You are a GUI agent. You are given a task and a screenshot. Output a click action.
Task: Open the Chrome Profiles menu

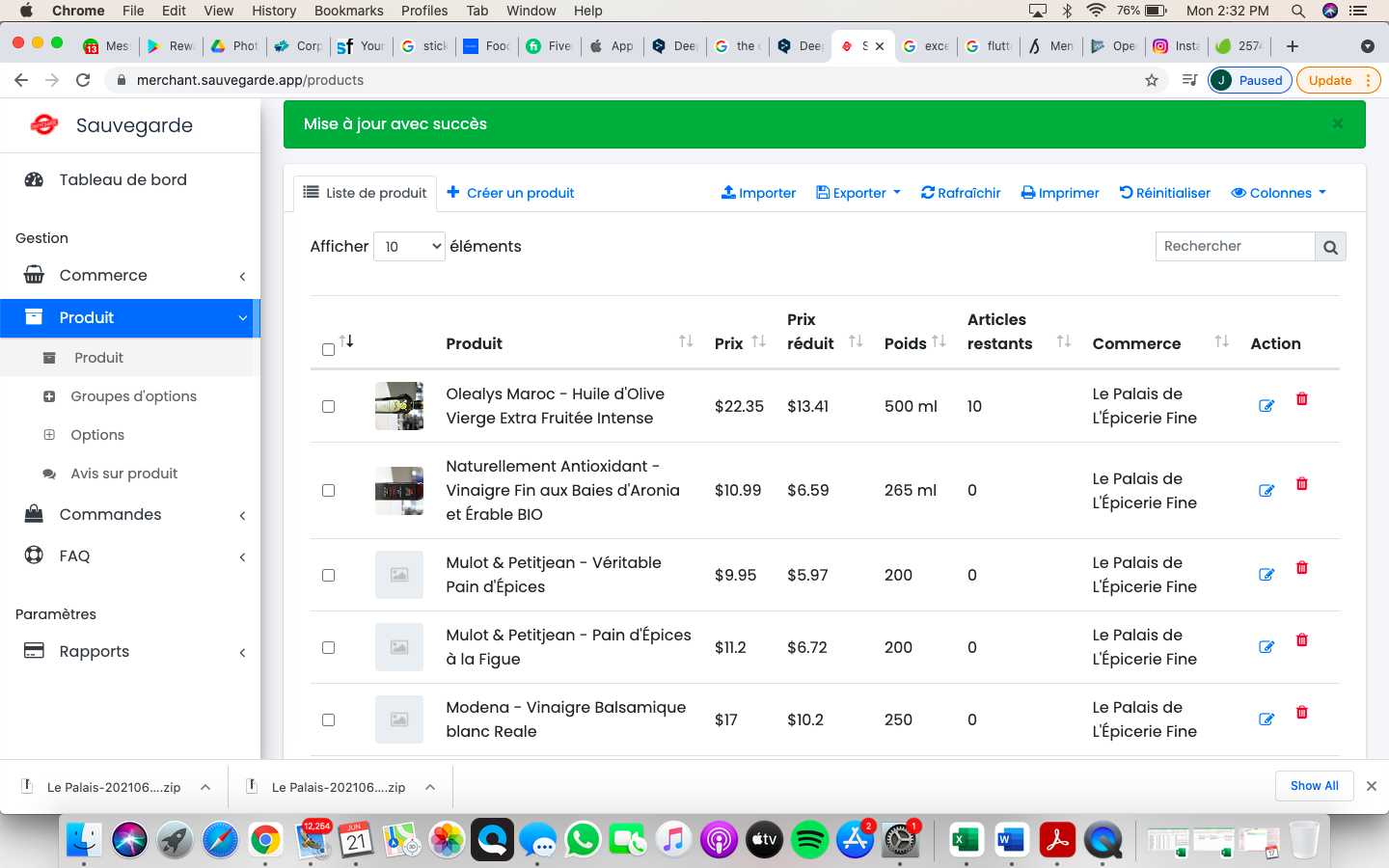424,11
